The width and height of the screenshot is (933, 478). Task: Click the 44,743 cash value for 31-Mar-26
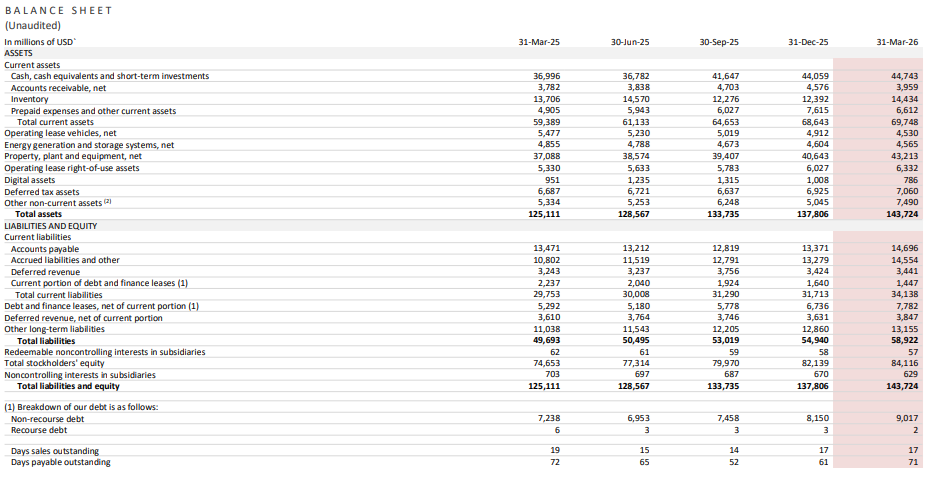coord(903,76)
